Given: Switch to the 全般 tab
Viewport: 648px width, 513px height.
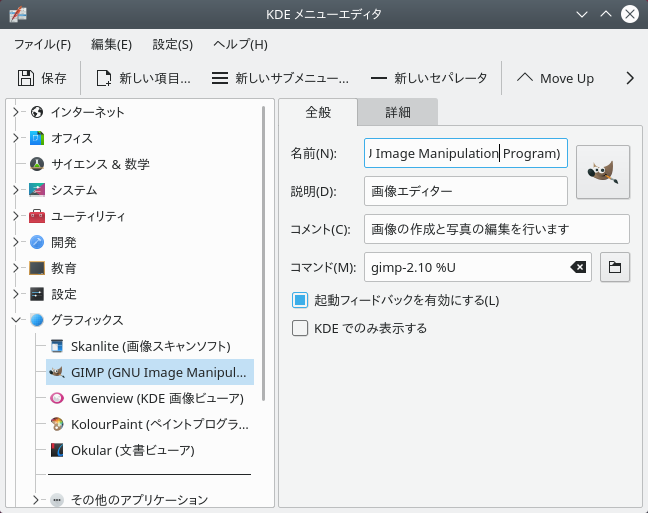Looking at the screenshot, I should click(318, 112).
